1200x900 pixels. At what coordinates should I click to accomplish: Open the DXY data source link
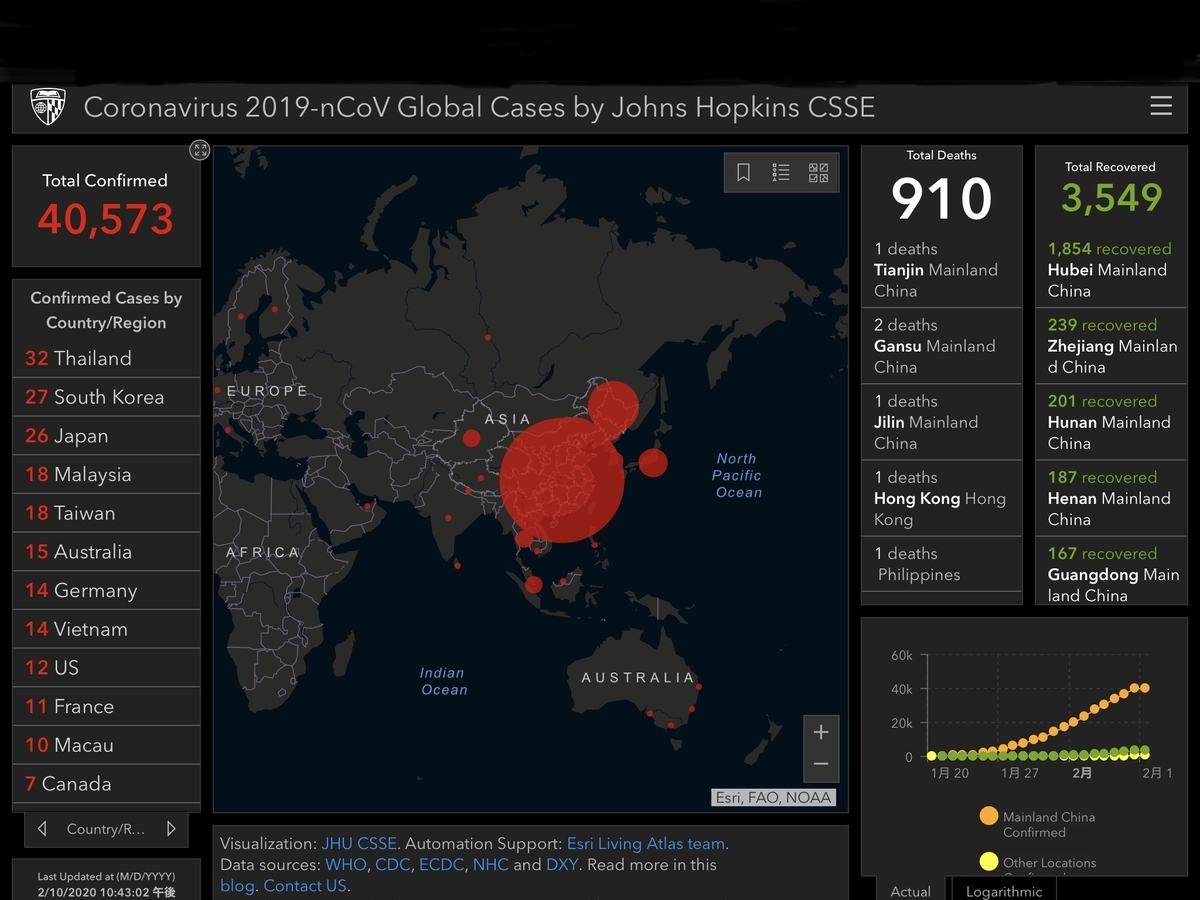click(562, 864)
